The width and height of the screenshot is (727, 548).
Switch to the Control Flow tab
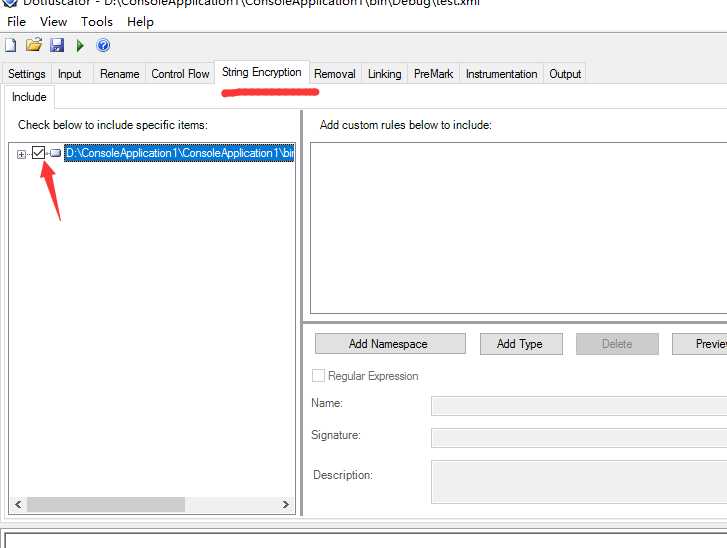click(180, 74)
